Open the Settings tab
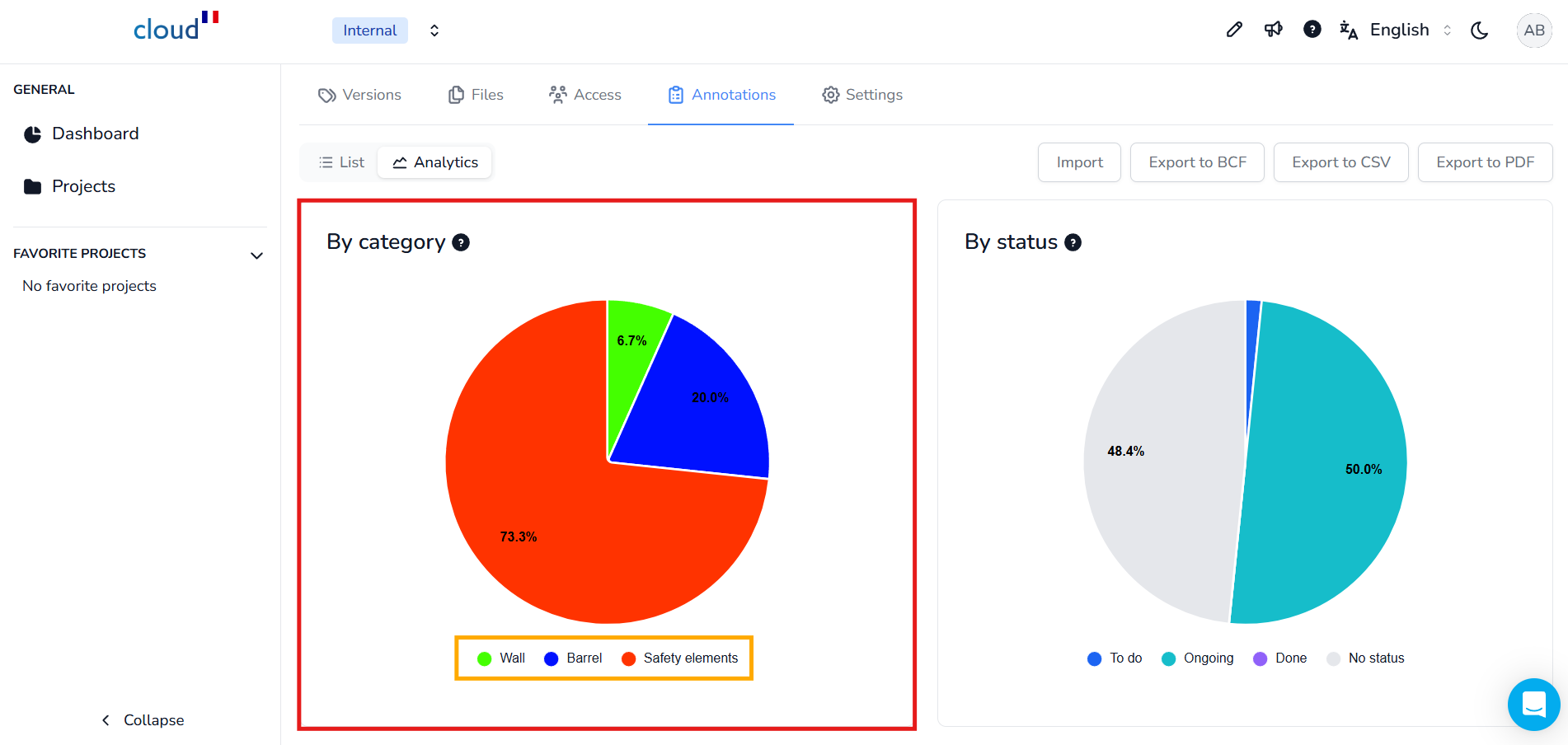 click(862, 95)
